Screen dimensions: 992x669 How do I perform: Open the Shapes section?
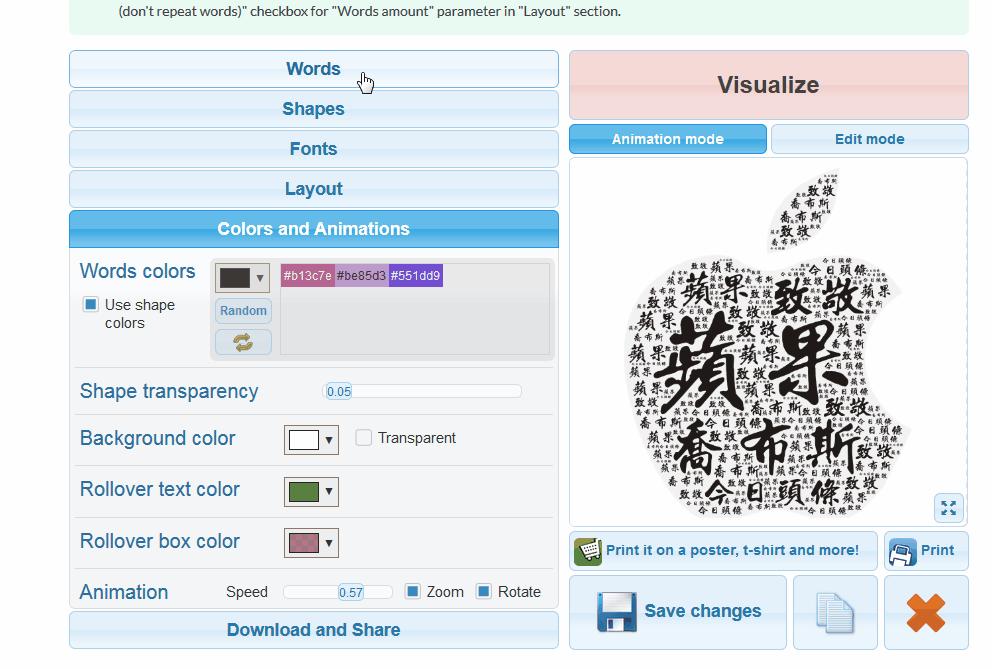(313, 109)
